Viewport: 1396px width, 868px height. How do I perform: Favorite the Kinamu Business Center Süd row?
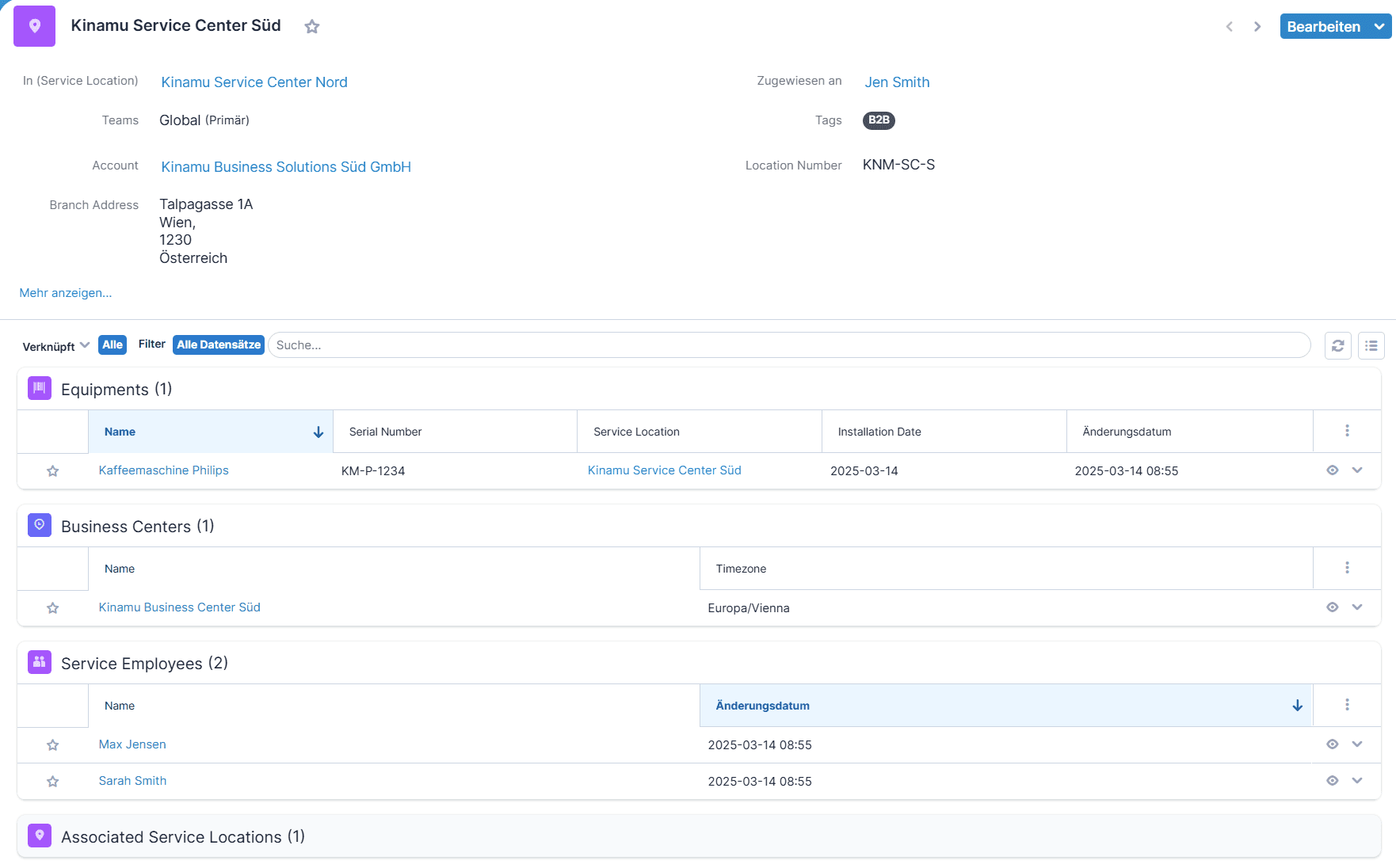53,608
